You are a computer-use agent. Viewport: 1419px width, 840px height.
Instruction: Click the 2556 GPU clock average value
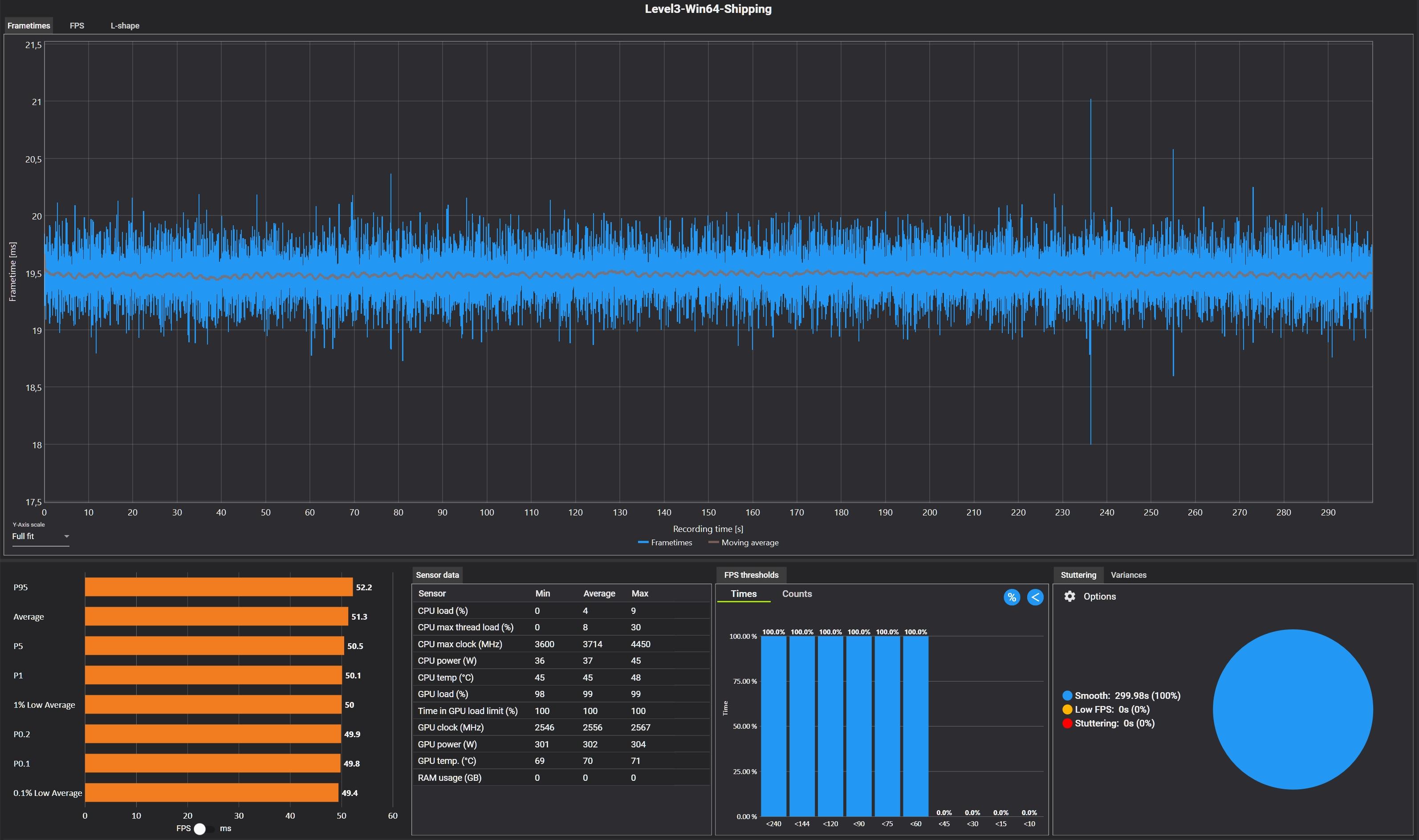[x=593, y=728]
